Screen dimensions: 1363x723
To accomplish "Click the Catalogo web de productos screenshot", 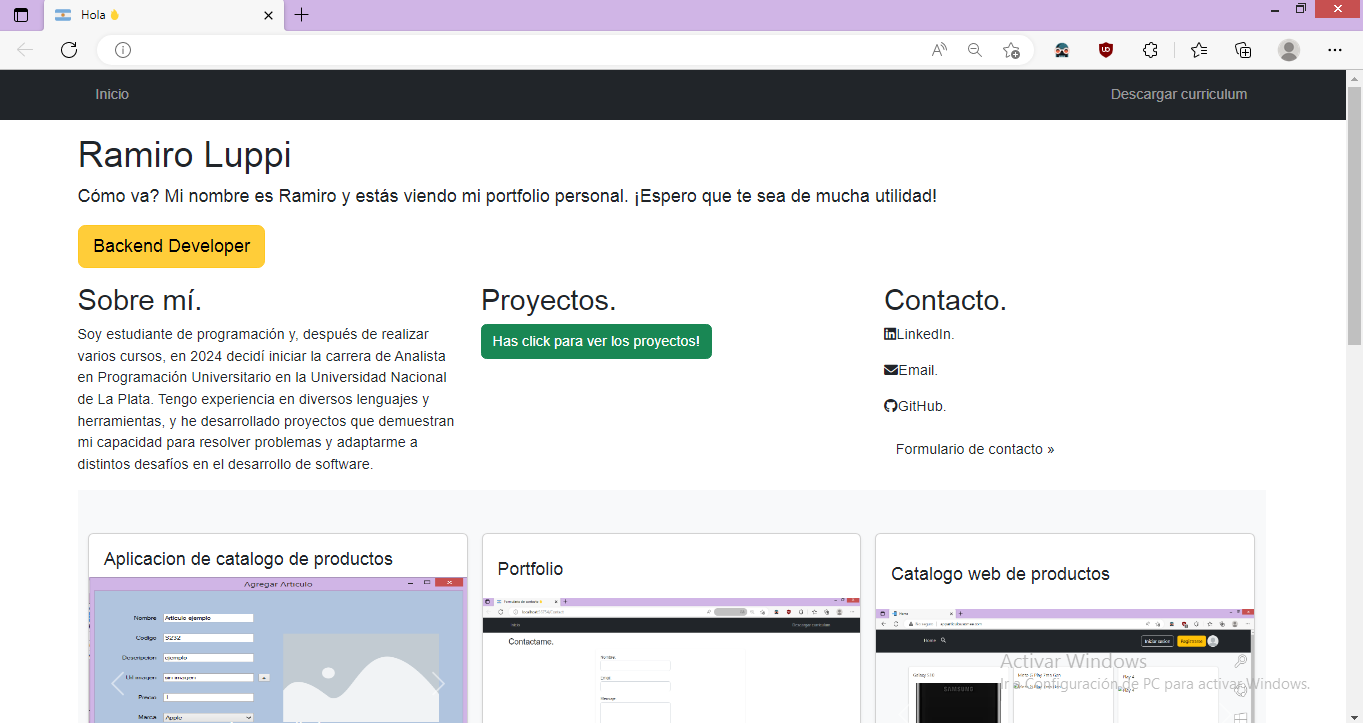I will tap(1064, 665).
